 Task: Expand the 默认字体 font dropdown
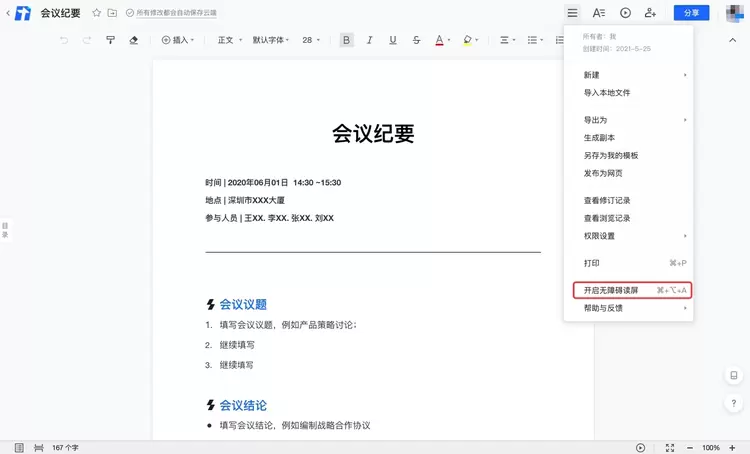[271, 40]
